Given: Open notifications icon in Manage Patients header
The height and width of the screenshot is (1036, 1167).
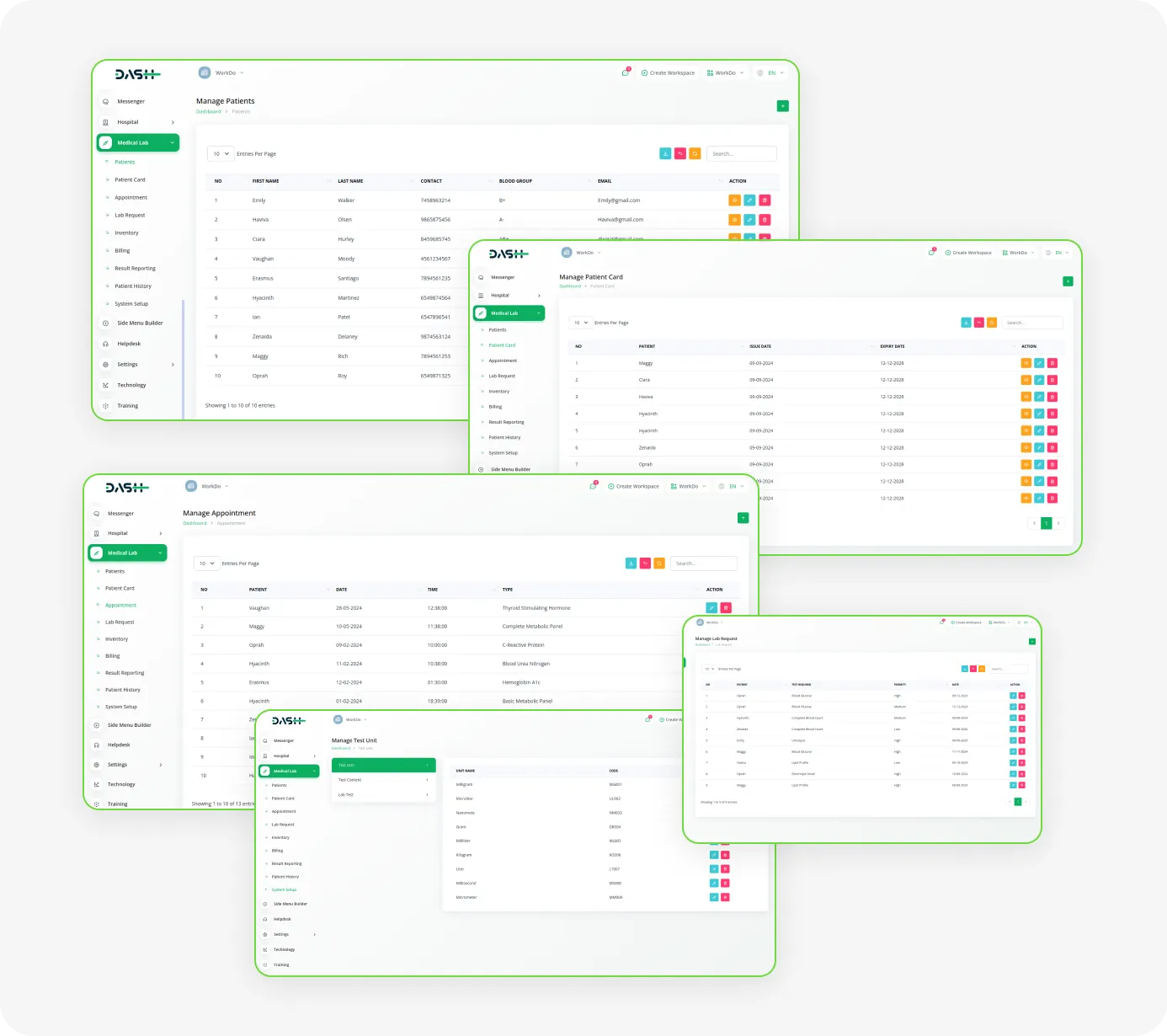Looking at the screenshot, I should click(x=625, y=73).
